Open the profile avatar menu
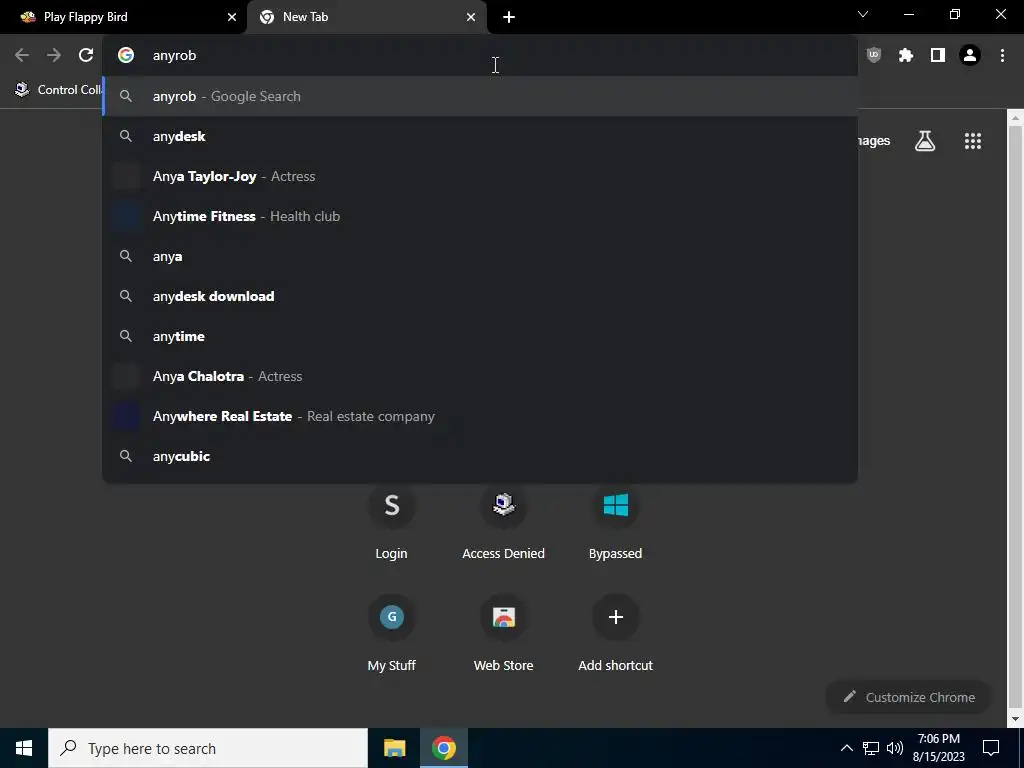This screenshot has height=768, width=1024. click(x=970, y=56)
